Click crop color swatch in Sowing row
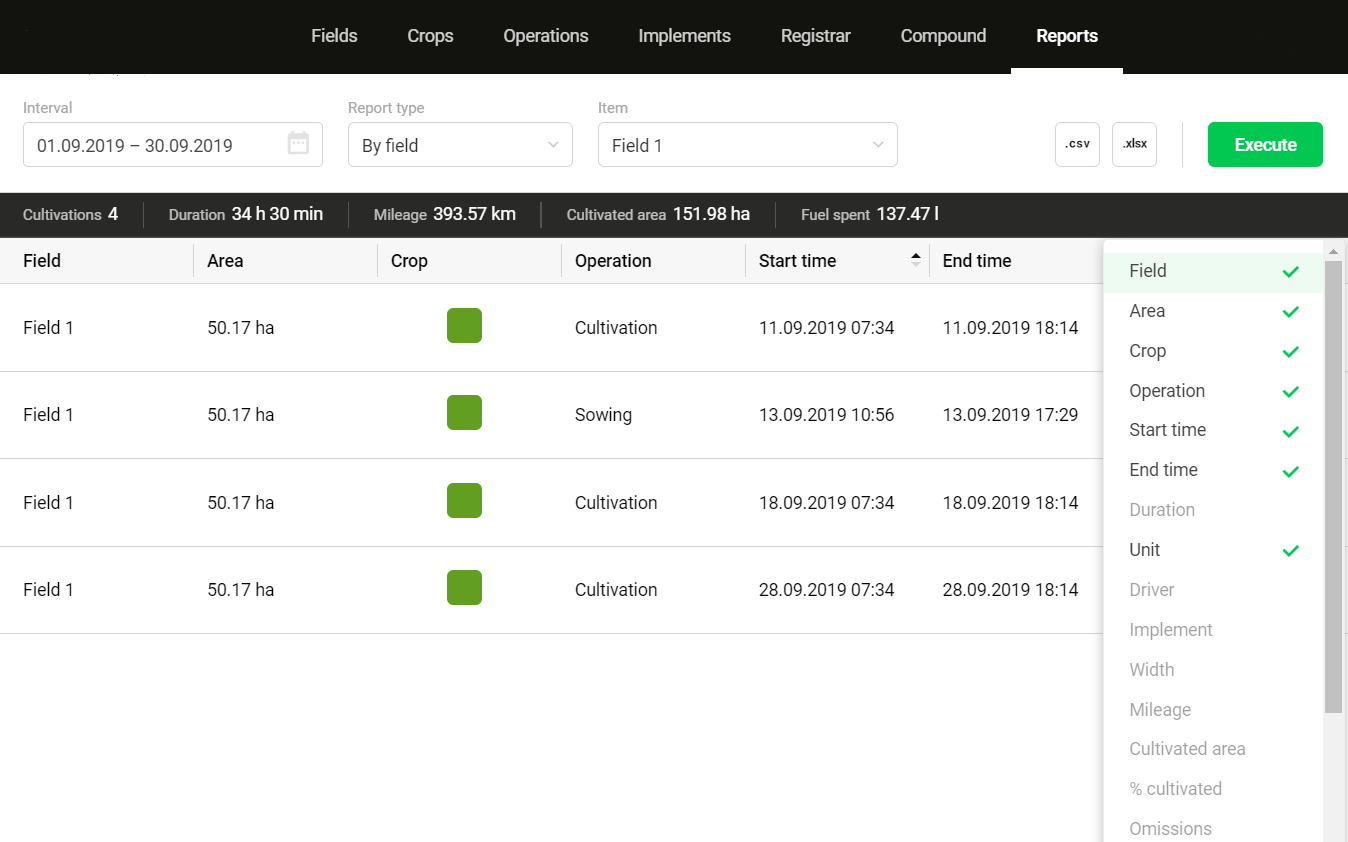1348x842 pixels. (x=464, y=413)
